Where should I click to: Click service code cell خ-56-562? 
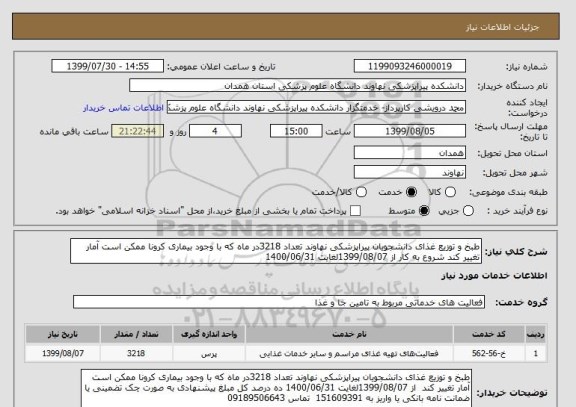489,354
